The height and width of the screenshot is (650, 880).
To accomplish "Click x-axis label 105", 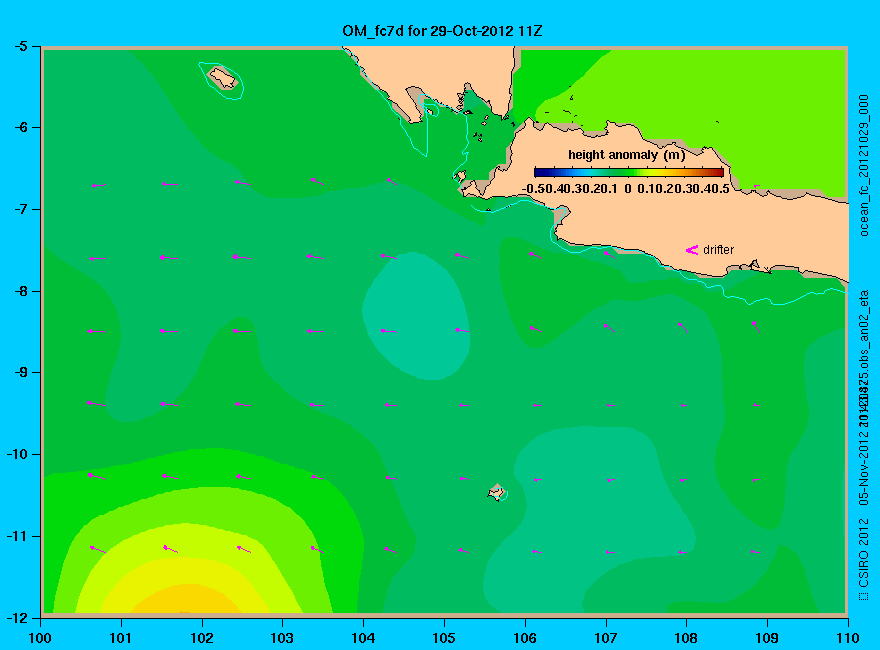I will coord(444,638).
